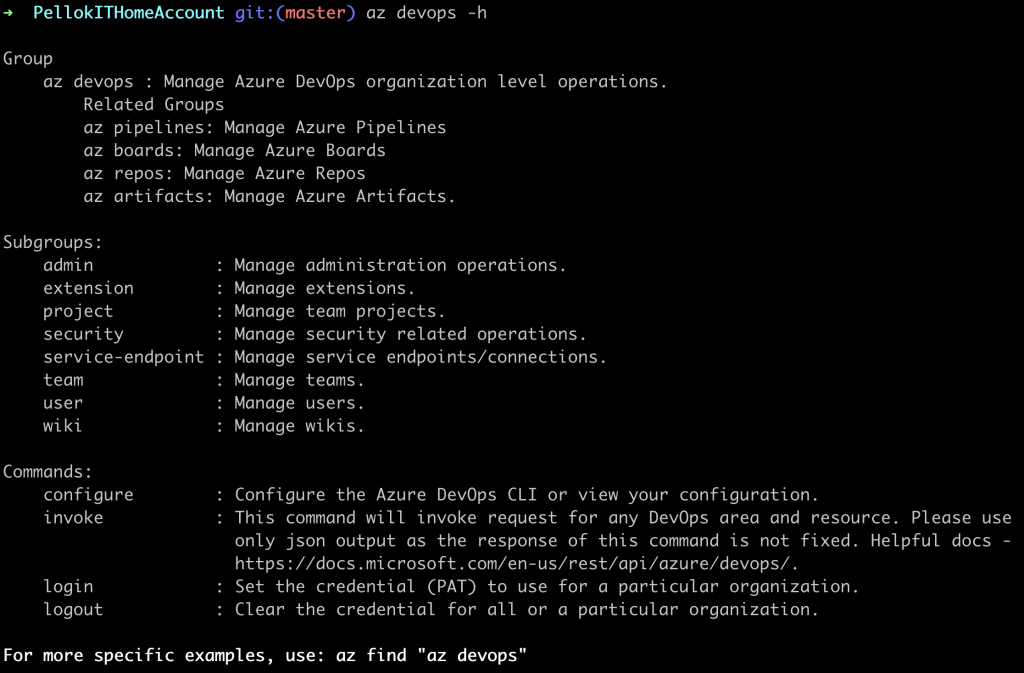Click the 'az repos: Manage Azure Repos' line
Screen dimensions: 1024x673
(224, 173)
